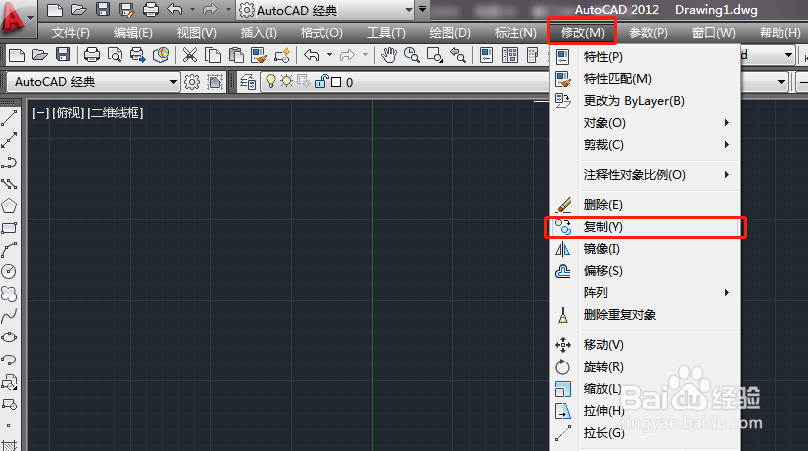Expand the quick access toolbar customize arrow

(x=423, y=9)
